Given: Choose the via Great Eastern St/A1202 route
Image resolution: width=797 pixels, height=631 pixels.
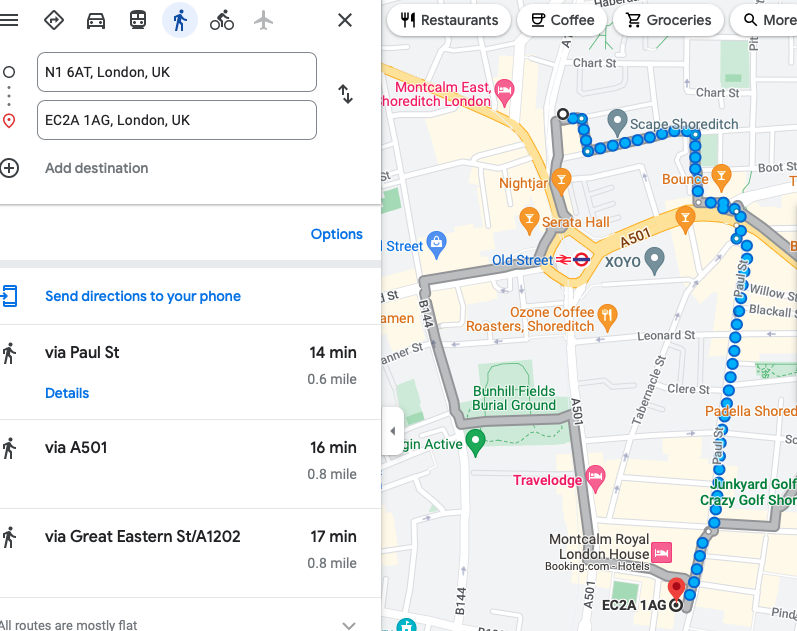Looking at the screenshot, I should (190, 550).
